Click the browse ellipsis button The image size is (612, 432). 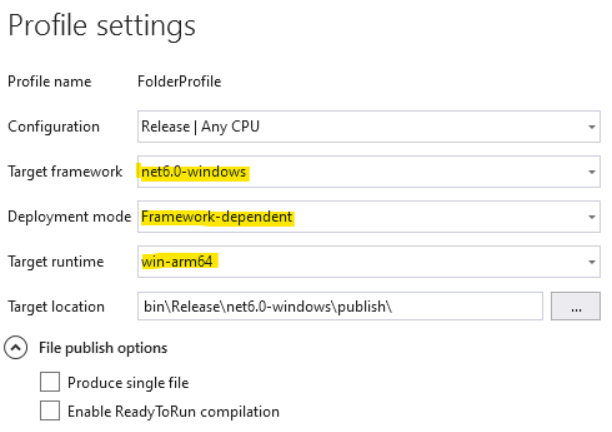[x=576, y=306]
